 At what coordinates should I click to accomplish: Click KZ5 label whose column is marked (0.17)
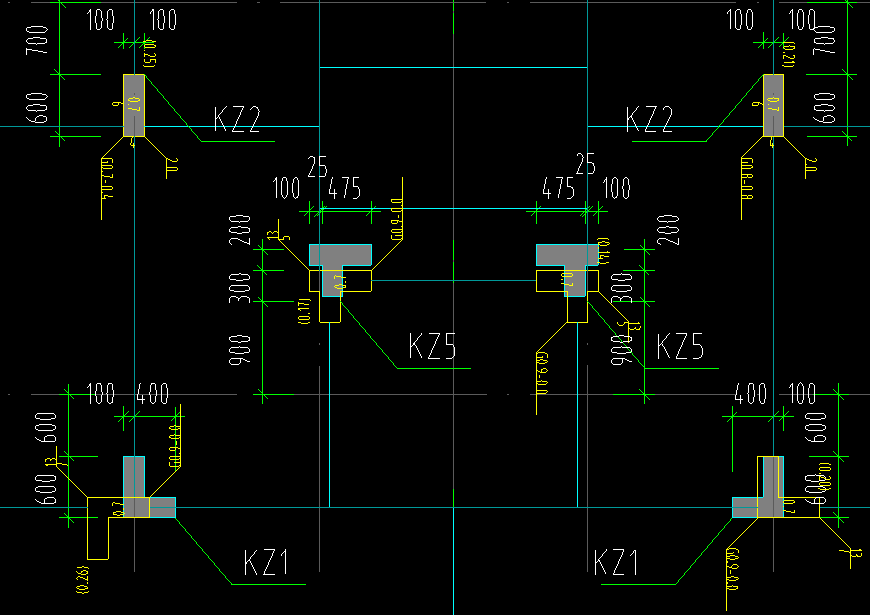[x=432, y=346]
